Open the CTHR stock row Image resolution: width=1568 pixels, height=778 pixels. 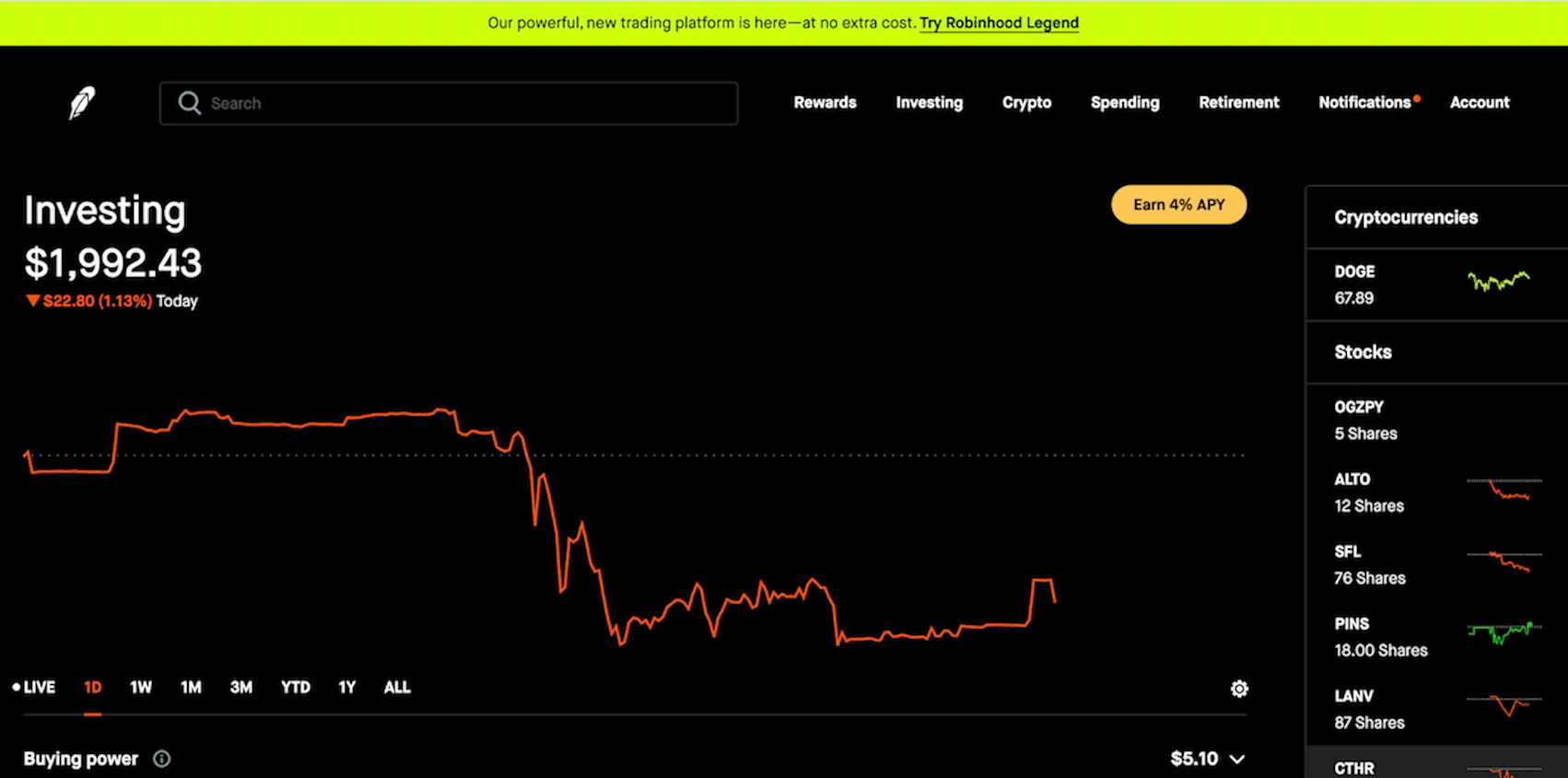pos(1436,762)
